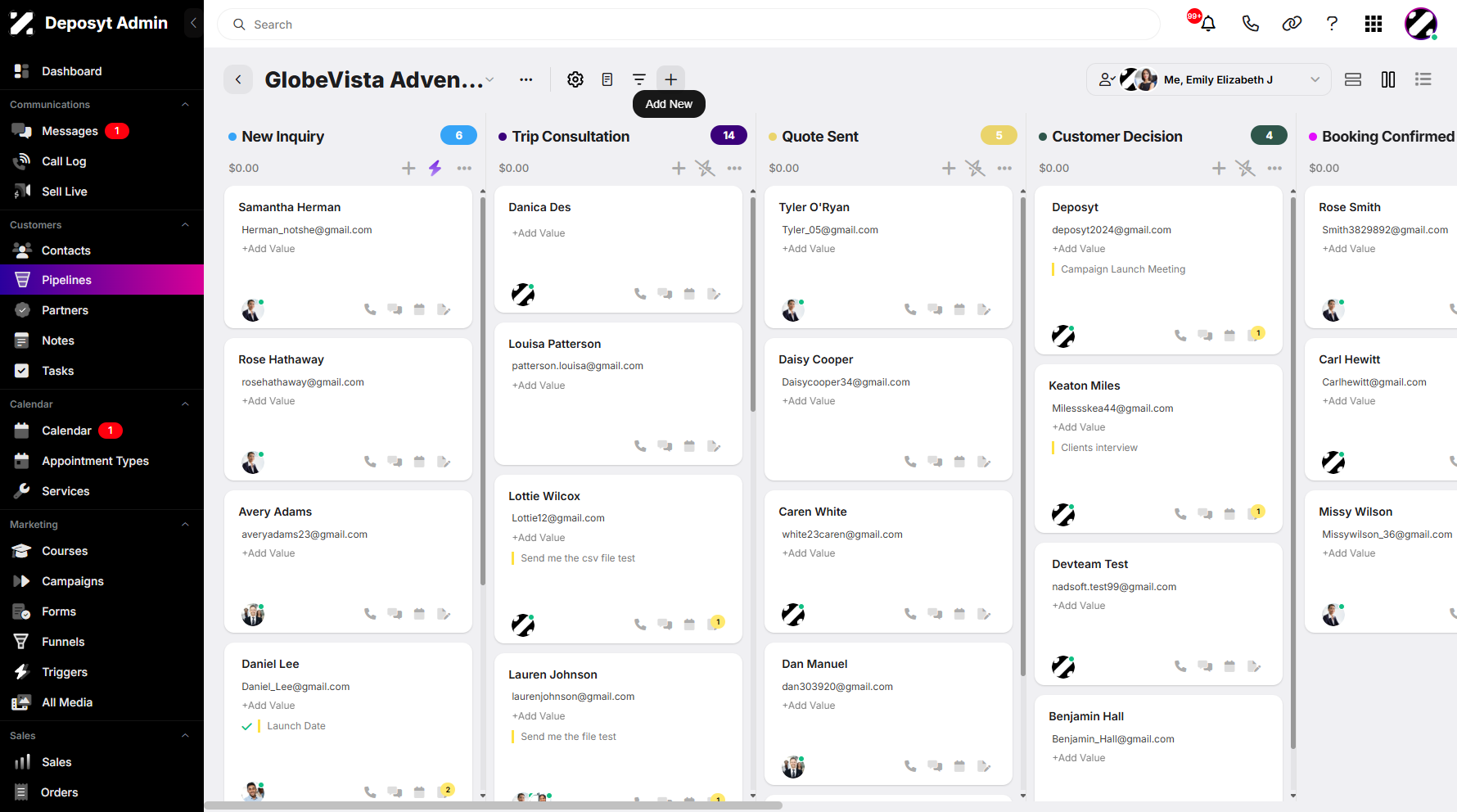Open the phone dialer icon in top bar
1457x812 pixels.
pos(1250,24)
